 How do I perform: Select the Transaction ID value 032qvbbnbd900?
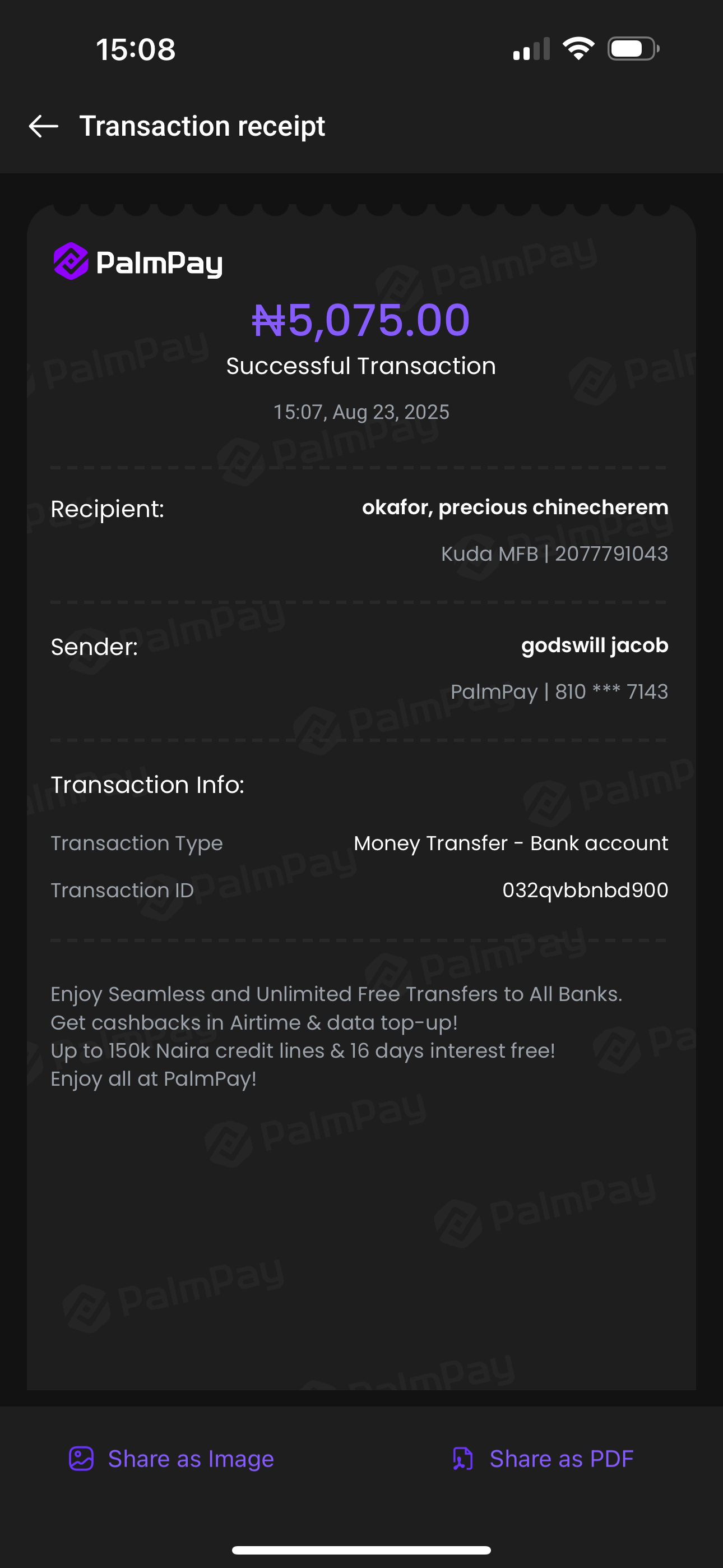[x=585, y=891]
